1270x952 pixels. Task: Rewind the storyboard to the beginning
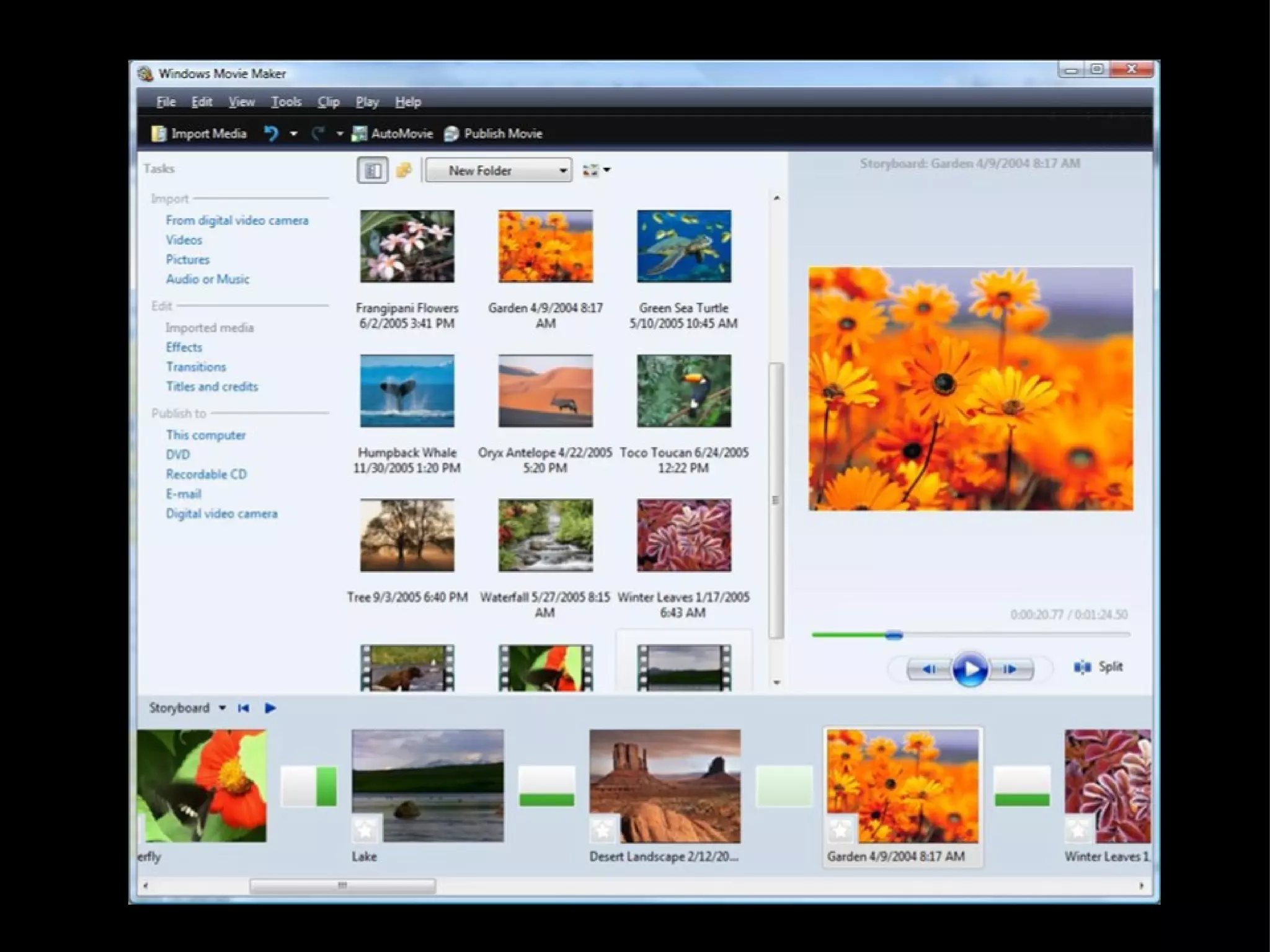(243, 708)
